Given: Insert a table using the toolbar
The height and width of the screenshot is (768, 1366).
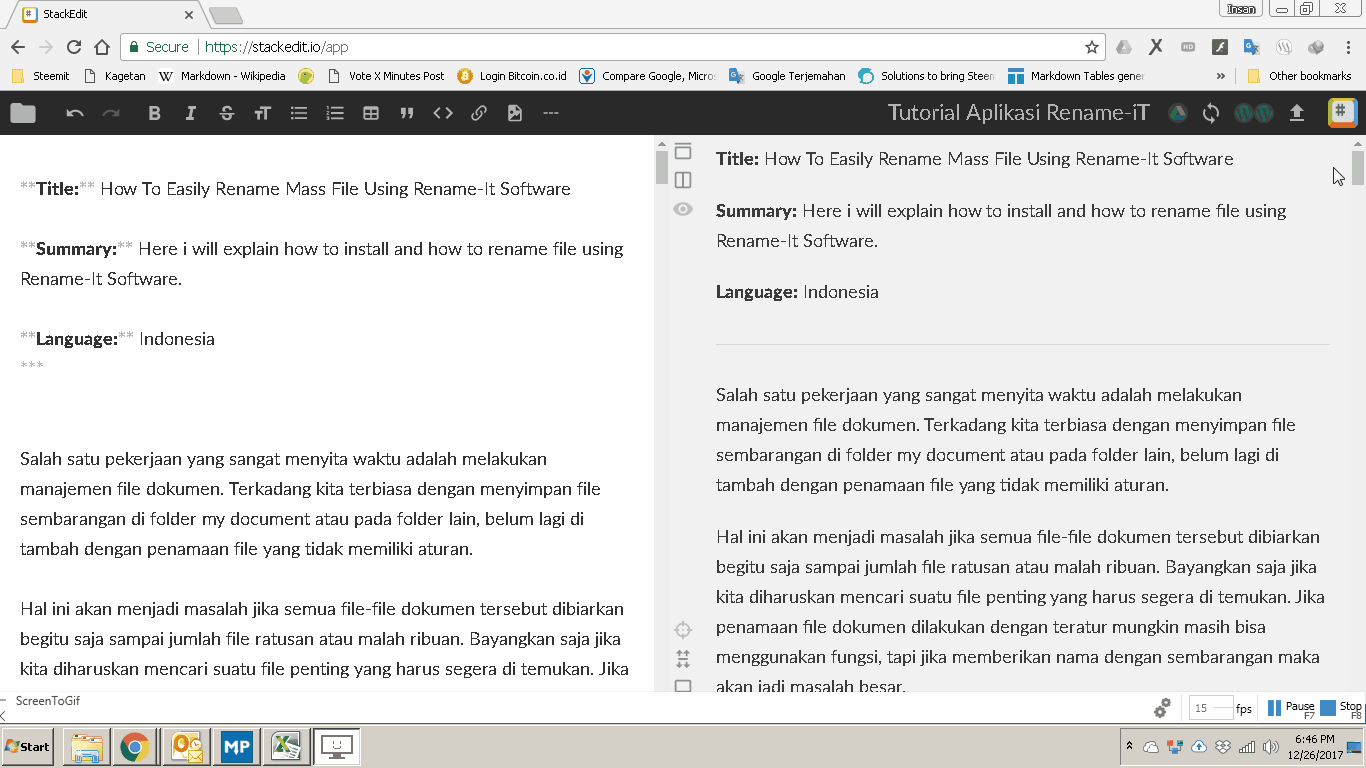Looking at the screenshot, I should point(371,113).
